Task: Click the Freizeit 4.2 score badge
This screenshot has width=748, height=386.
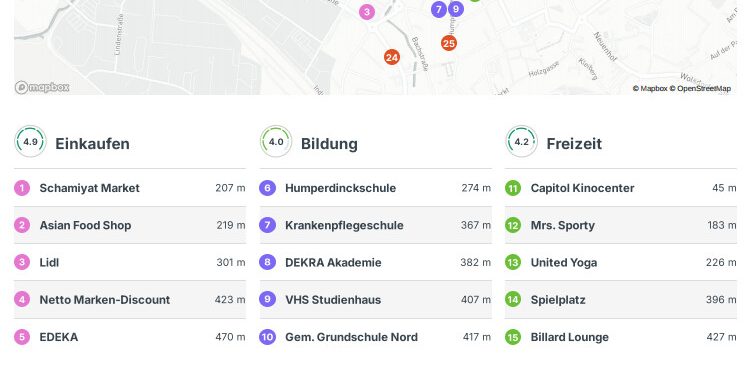Action: pyautogui.click(x=522, y=142)
